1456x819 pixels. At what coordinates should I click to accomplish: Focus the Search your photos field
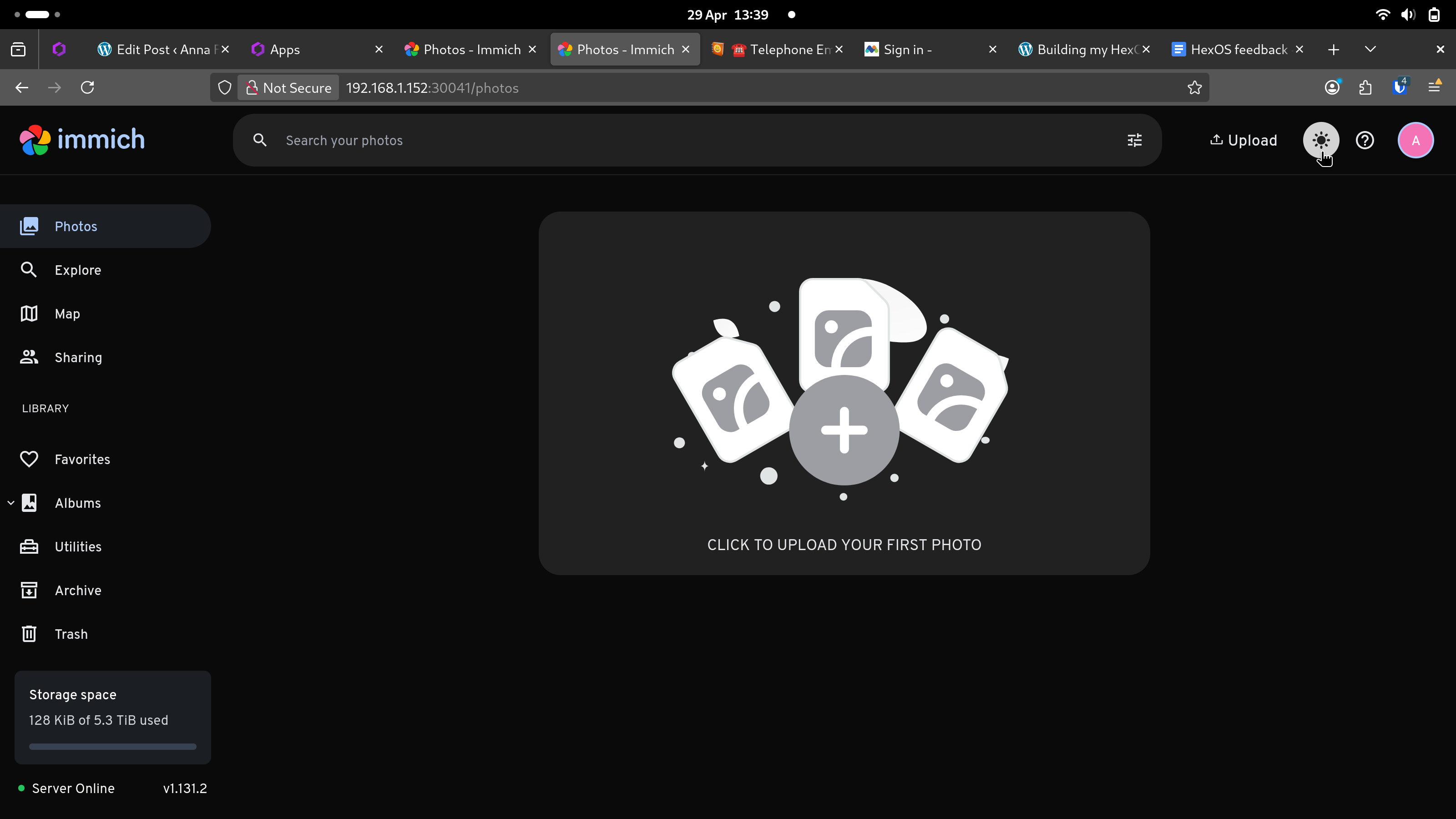697,140
